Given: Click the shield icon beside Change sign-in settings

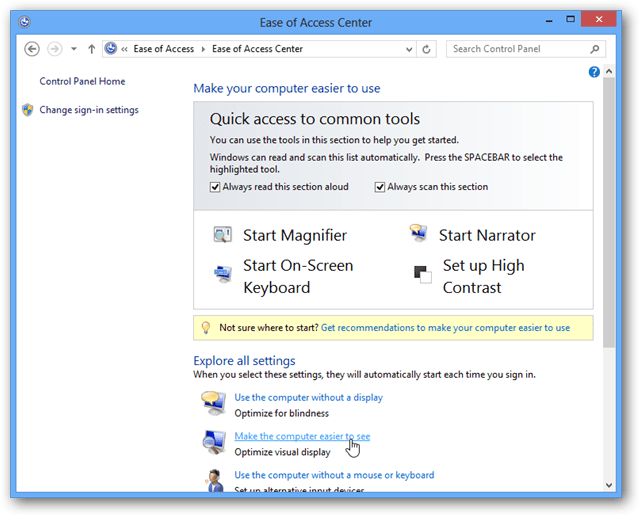Looking at the screenshot, I should pyautogui.click(x=28, y=110).
